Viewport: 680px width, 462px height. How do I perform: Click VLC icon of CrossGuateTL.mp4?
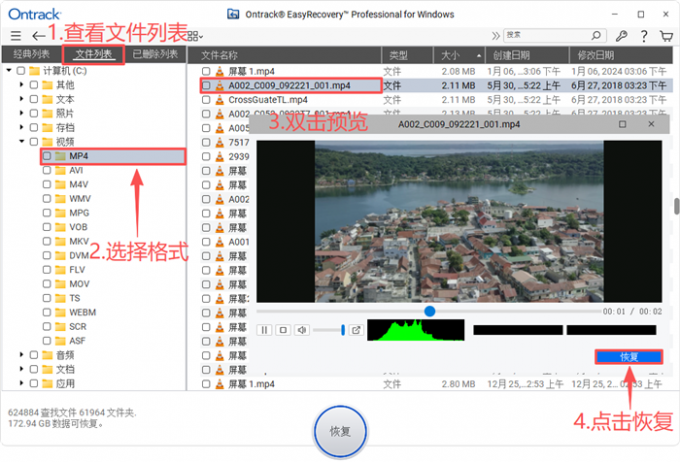pos(220,100)
